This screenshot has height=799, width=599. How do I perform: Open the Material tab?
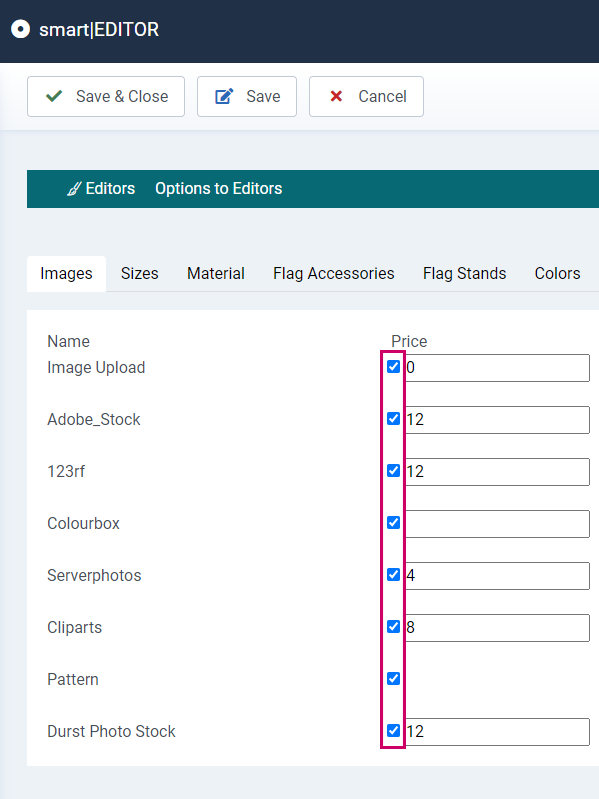pyautogui.click(x=215, y=274)
